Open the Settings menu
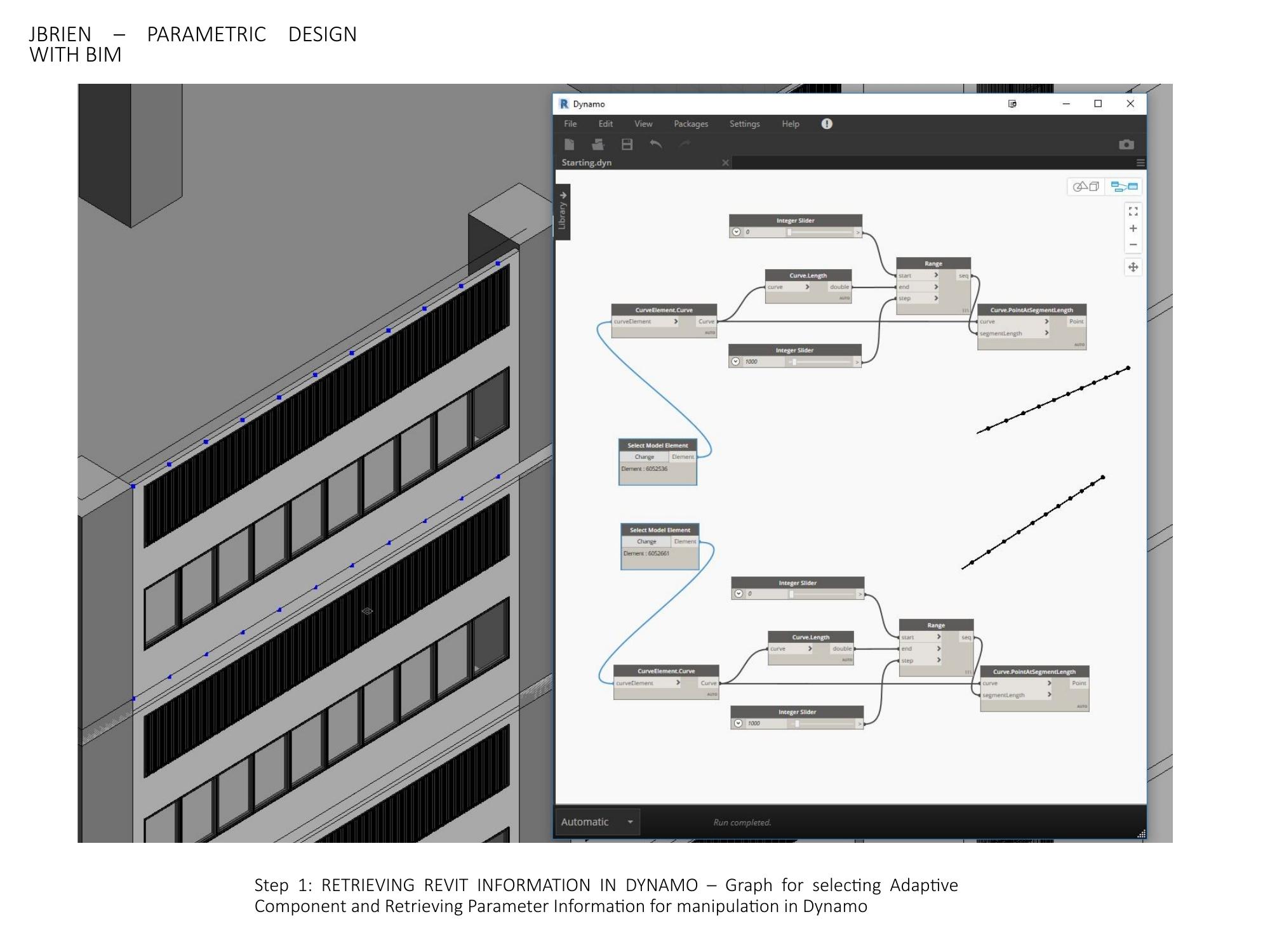The height and width of the screenshot is (952, 1270). pos(744,124)
